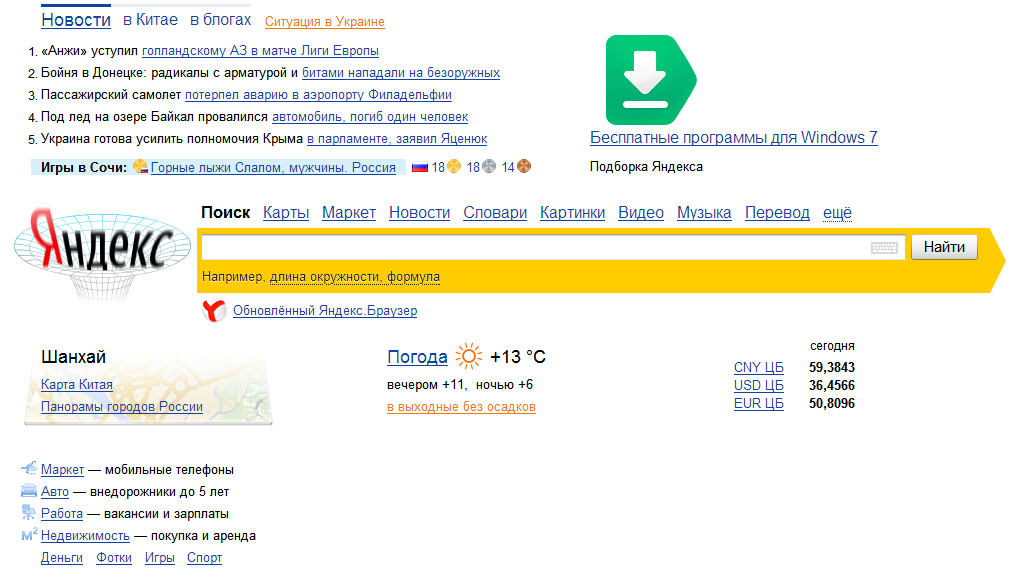Open Горные лыжи Слалом Sochi link

273,168
